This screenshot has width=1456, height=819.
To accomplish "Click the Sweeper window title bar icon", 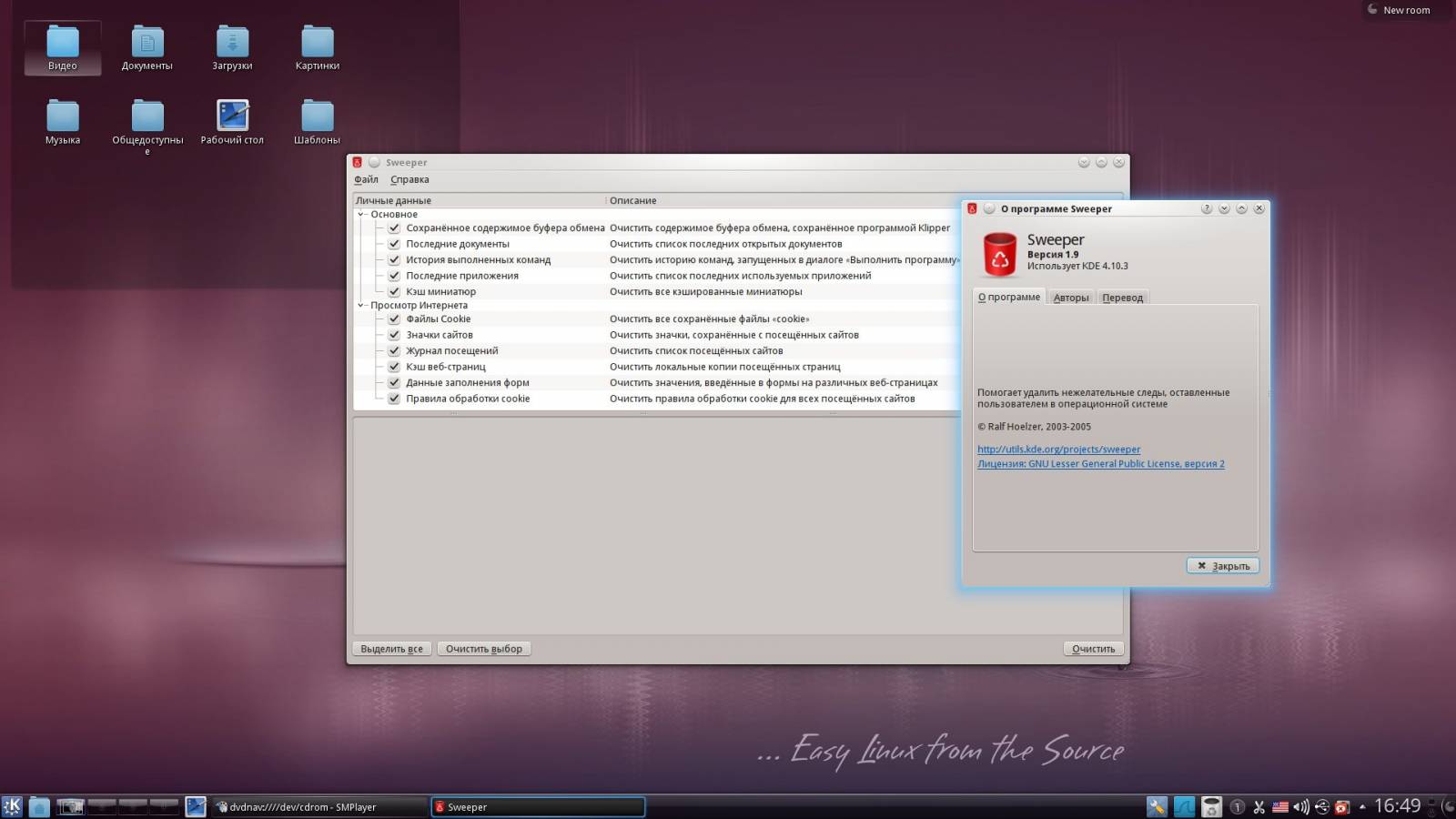I will tap(358, 162).
